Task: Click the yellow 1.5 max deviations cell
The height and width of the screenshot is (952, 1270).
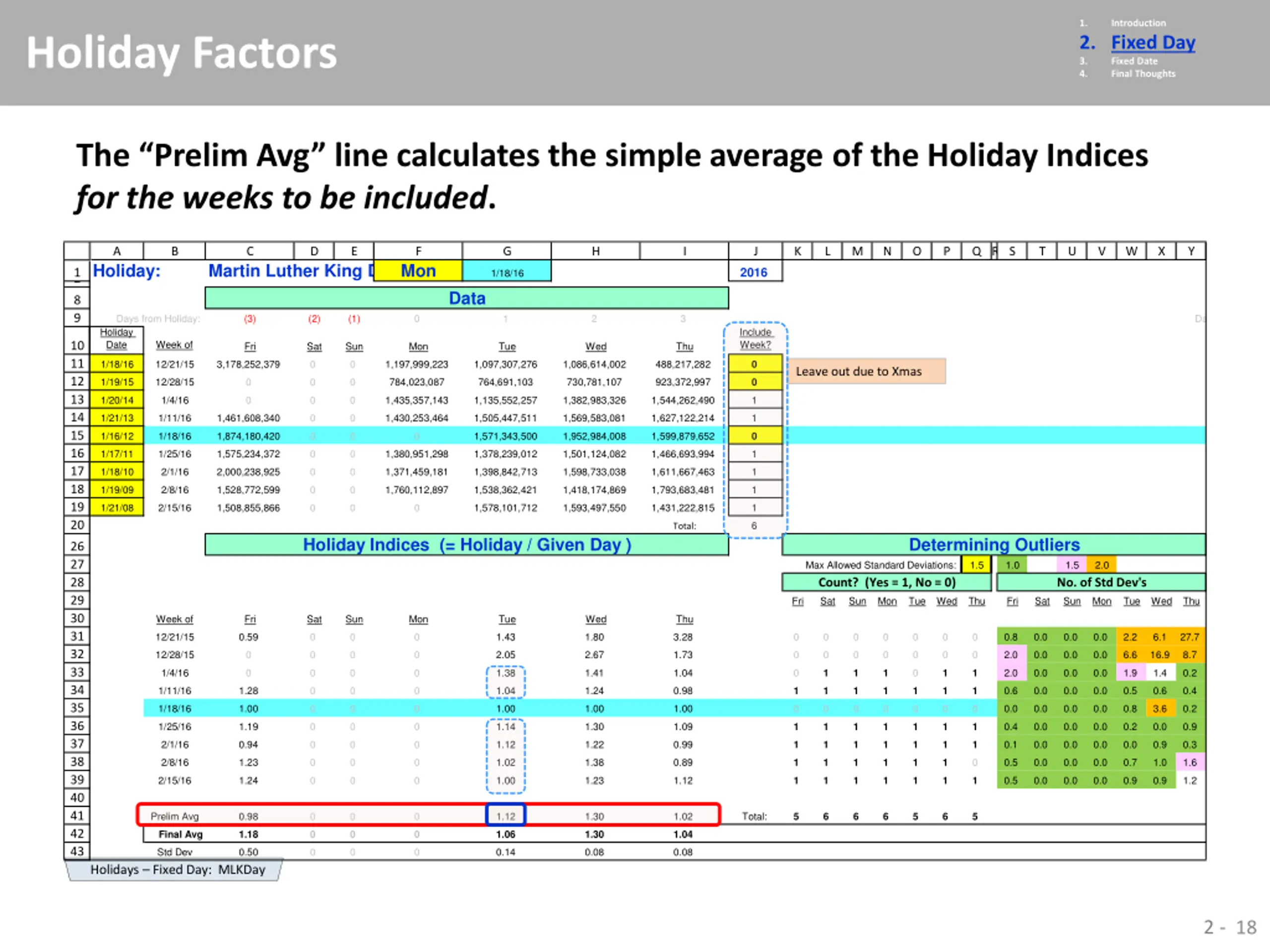Action: pyautogui.click(x=977, y=565)
